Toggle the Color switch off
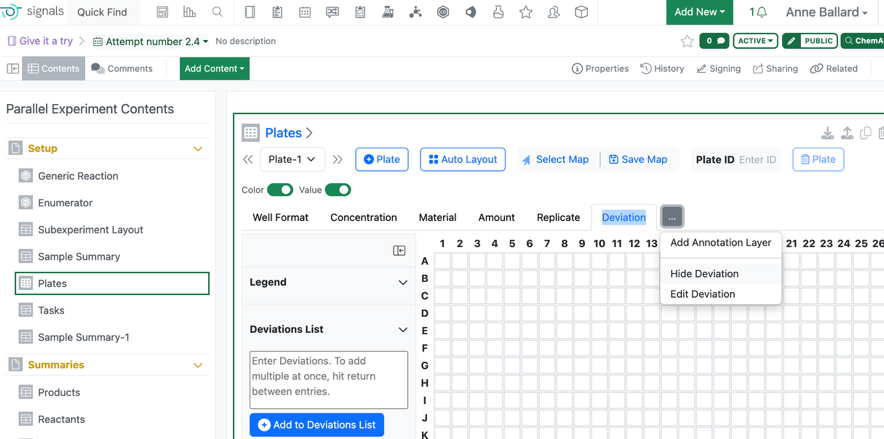The height and width of the screenshot is (439, 884). (280, 190)
